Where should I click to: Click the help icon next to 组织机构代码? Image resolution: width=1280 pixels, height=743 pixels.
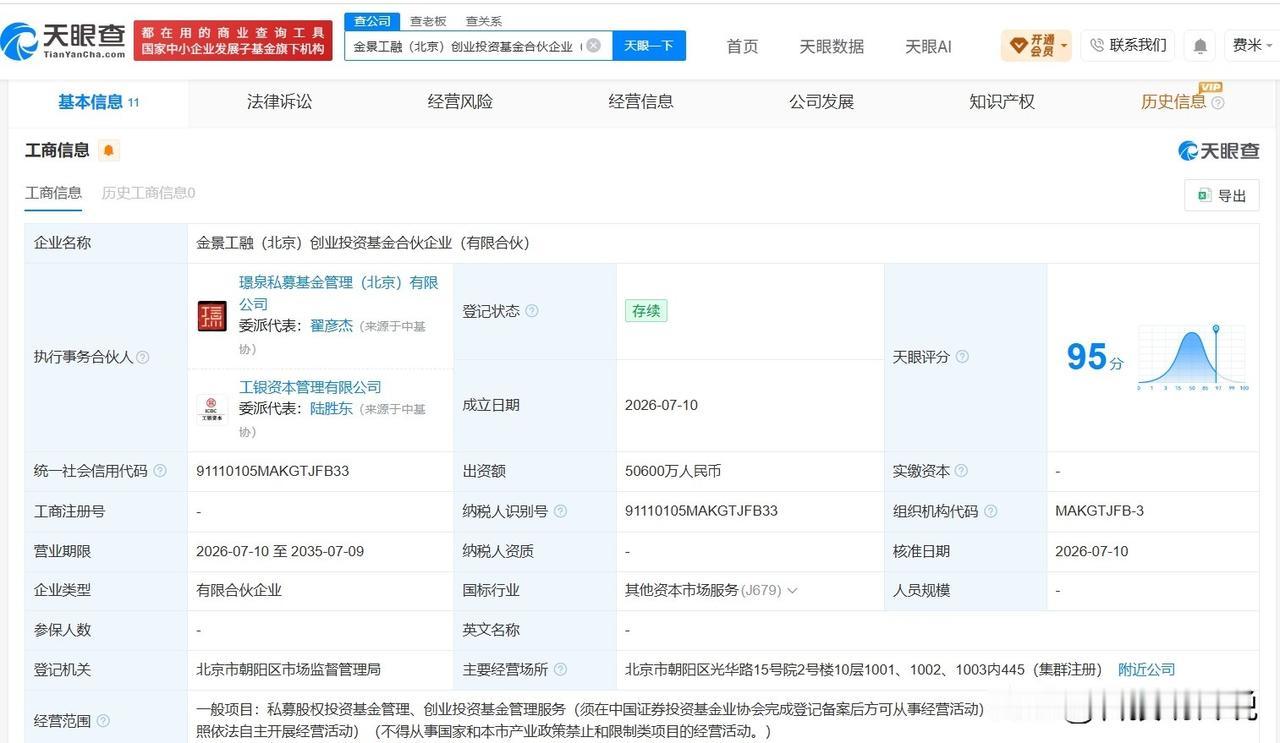point(990,511)
